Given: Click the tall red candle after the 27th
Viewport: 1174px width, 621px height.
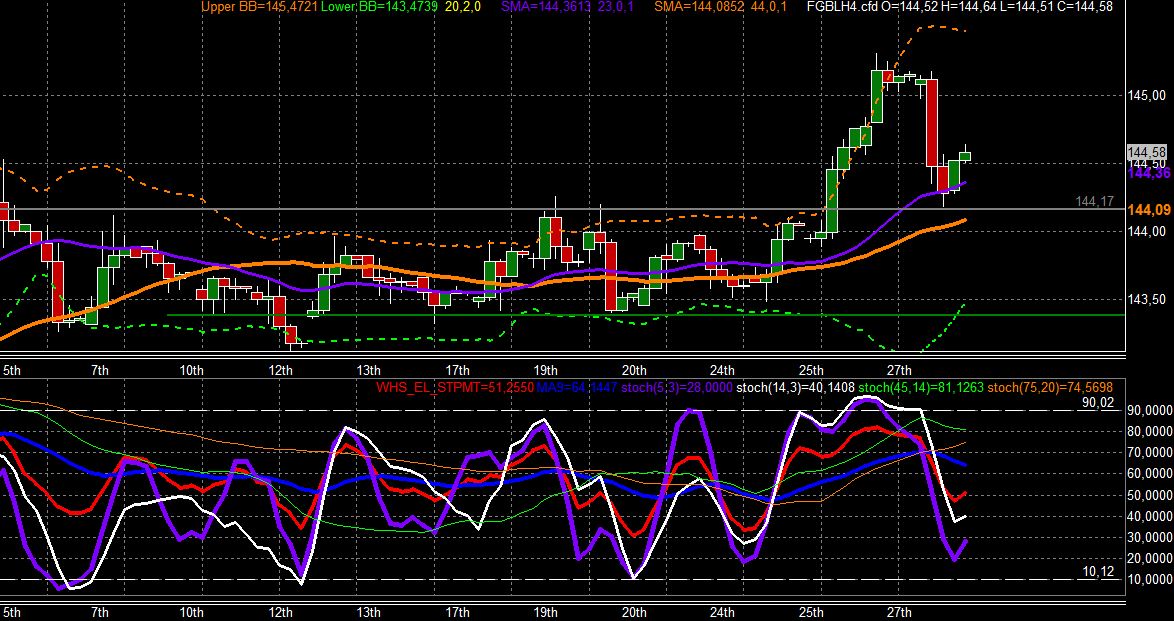Looking at the screenshot, I should click(932, 124).
